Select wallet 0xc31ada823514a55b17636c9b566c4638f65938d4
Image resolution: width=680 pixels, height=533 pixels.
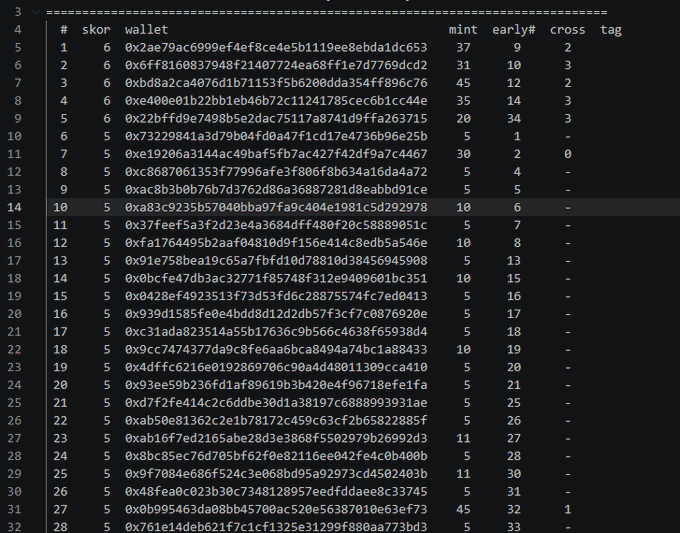pos(276,332)
